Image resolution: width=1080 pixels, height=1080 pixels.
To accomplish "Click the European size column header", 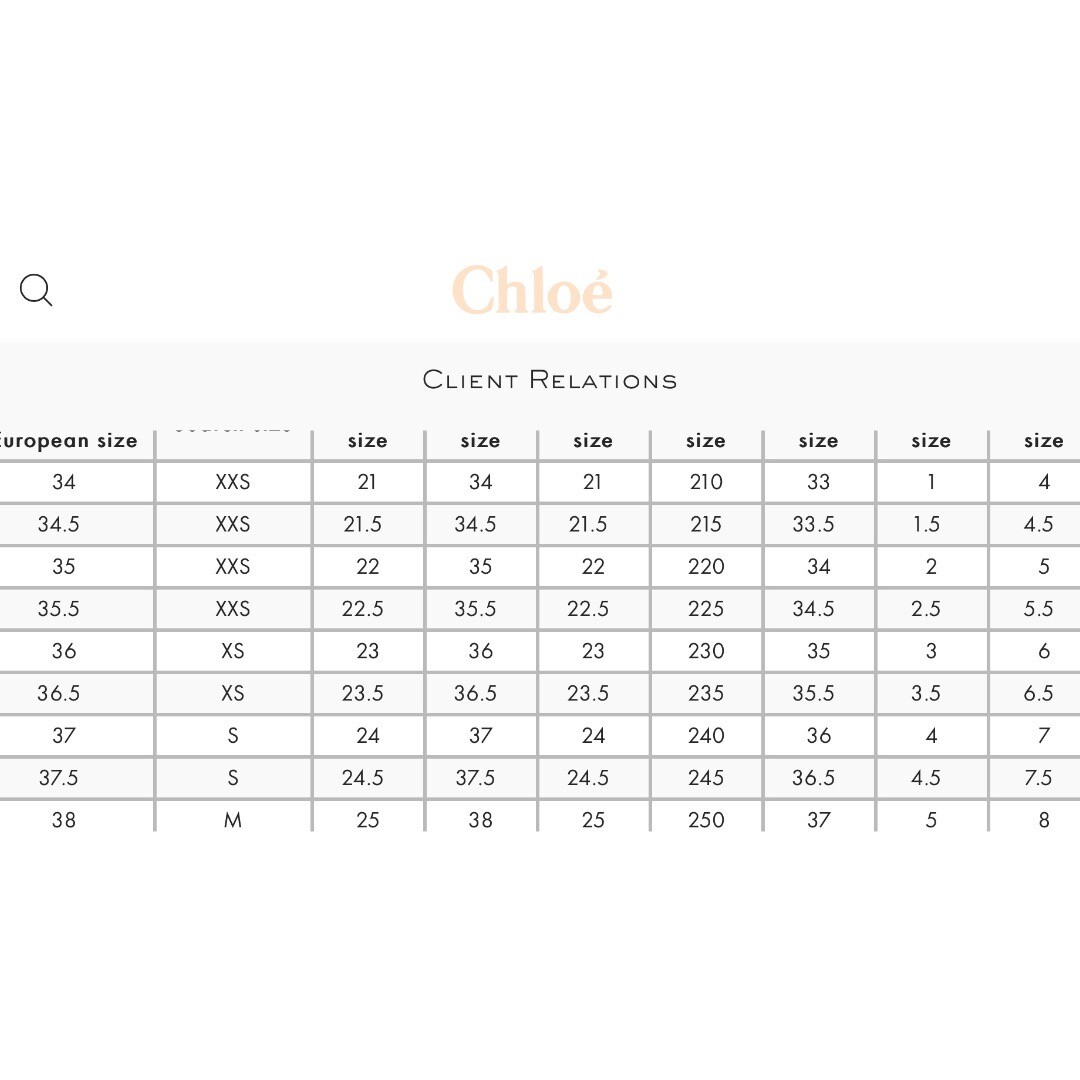I will (x=70, y=441).
